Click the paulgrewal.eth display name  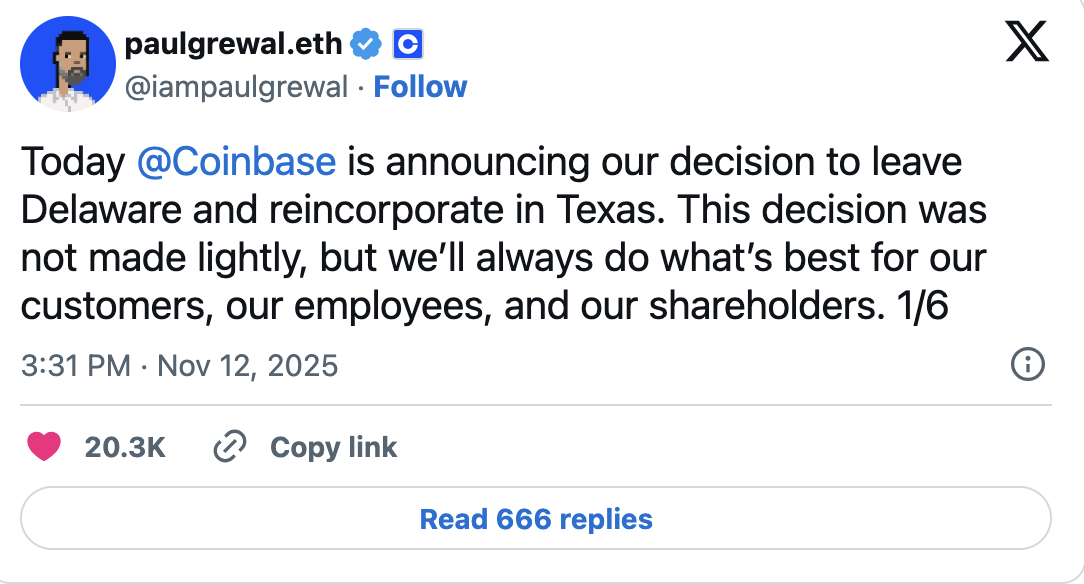point(234,44)
